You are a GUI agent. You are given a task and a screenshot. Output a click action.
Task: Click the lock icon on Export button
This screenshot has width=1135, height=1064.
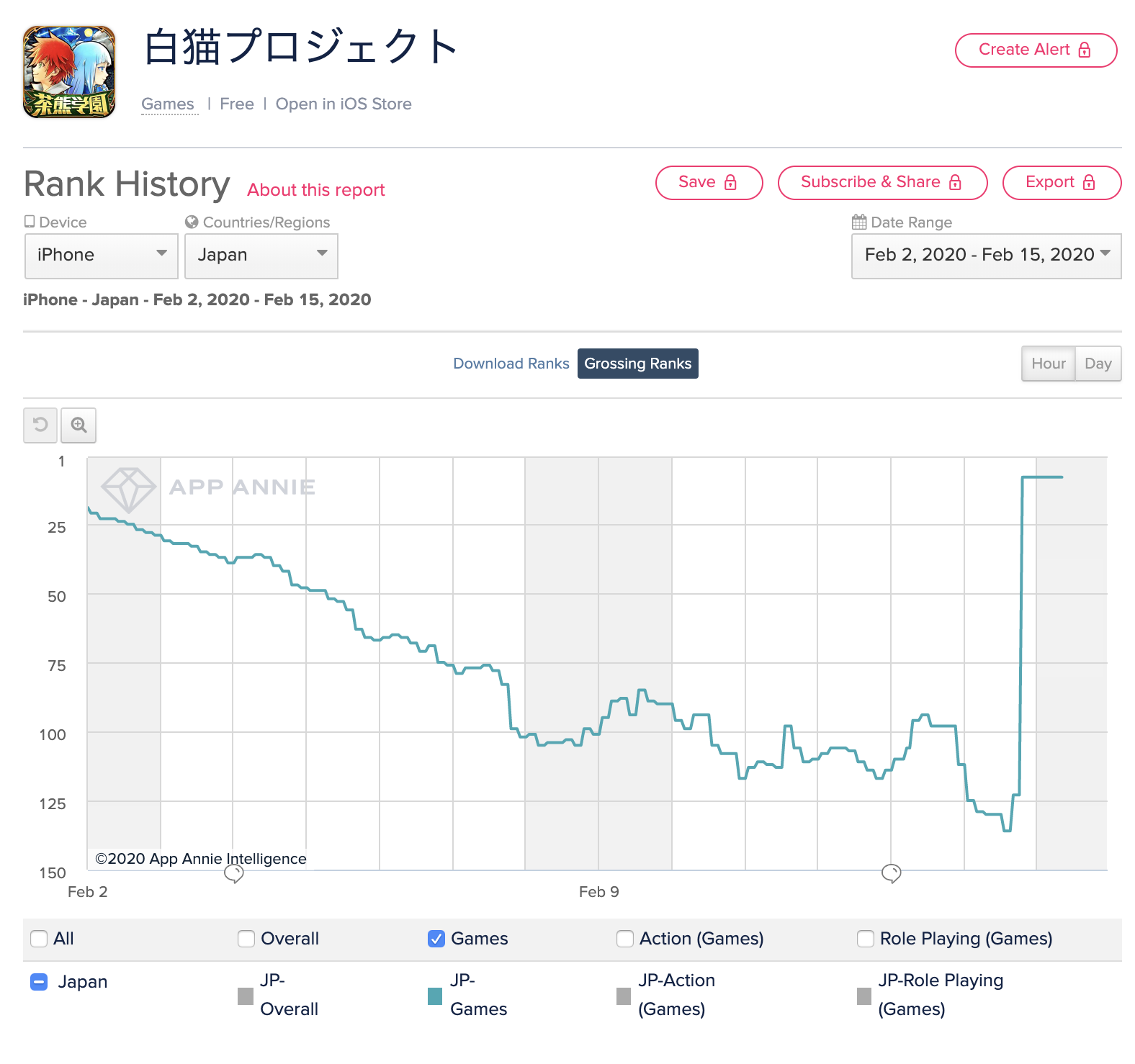(1089, 182)
